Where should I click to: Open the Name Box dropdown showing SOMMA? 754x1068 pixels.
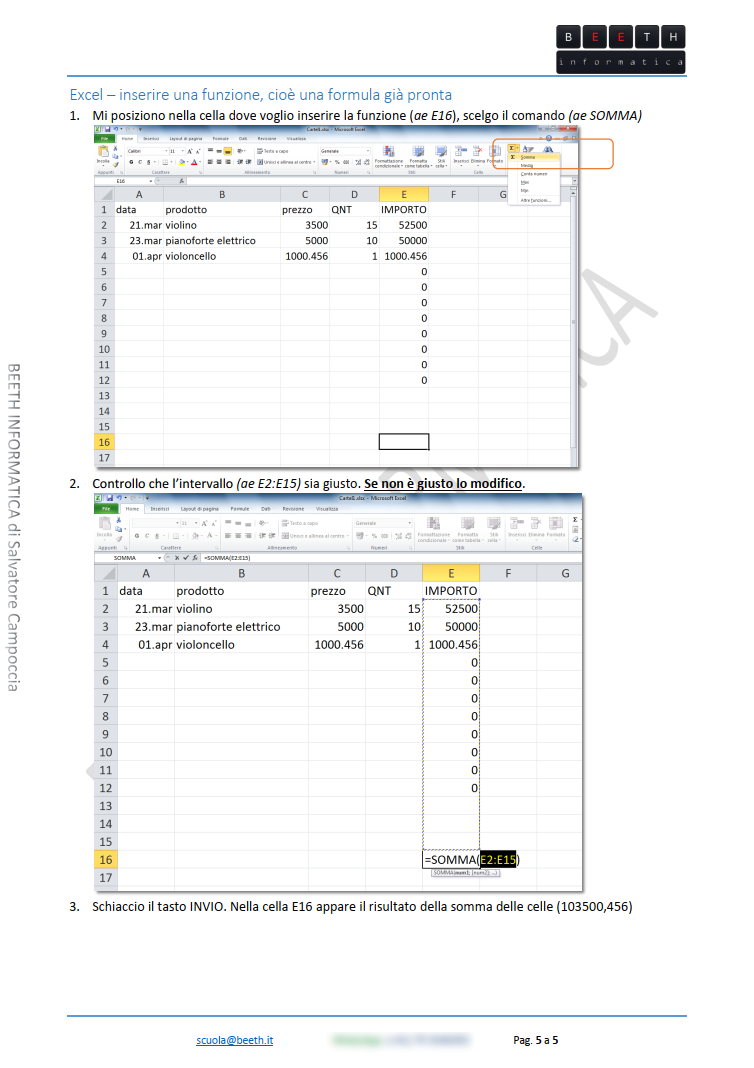point(159,558)
